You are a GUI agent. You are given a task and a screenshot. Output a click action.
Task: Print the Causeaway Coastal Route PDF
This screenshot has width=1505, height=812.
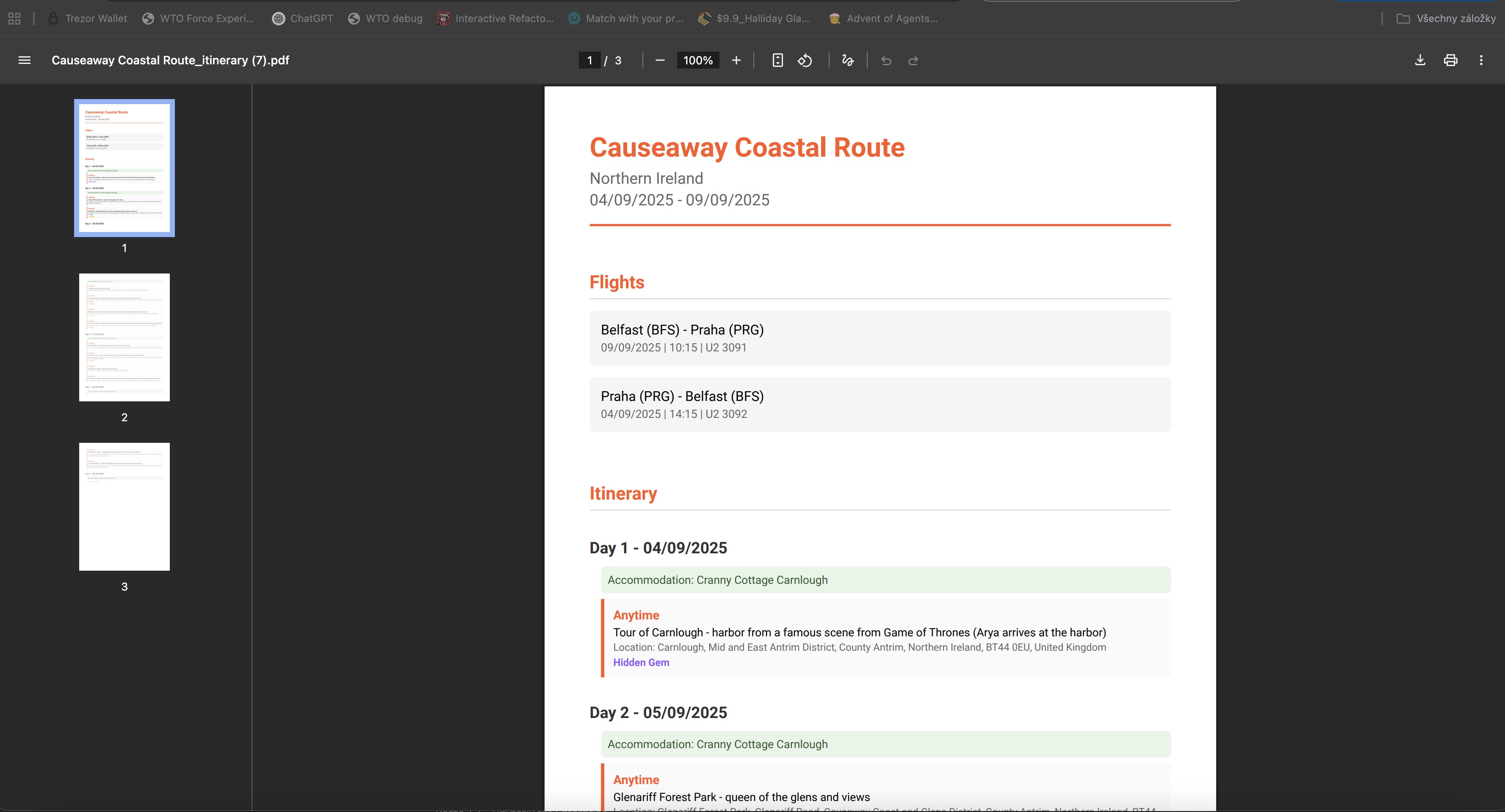(x=1450, y=60)
